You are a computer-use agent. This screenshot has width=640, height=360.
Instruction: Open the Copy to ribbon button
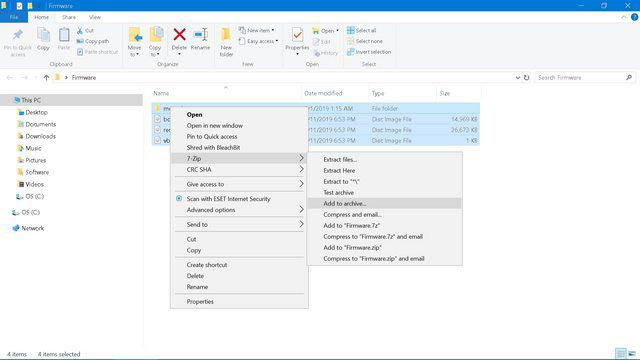point(156,42)
